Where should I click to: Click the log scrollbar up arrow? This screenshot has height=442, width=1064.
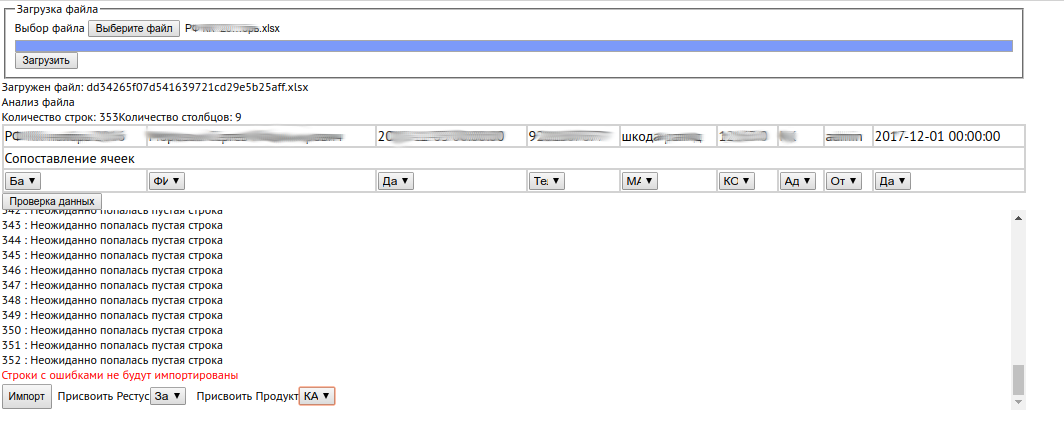(x=1018, y=217)
